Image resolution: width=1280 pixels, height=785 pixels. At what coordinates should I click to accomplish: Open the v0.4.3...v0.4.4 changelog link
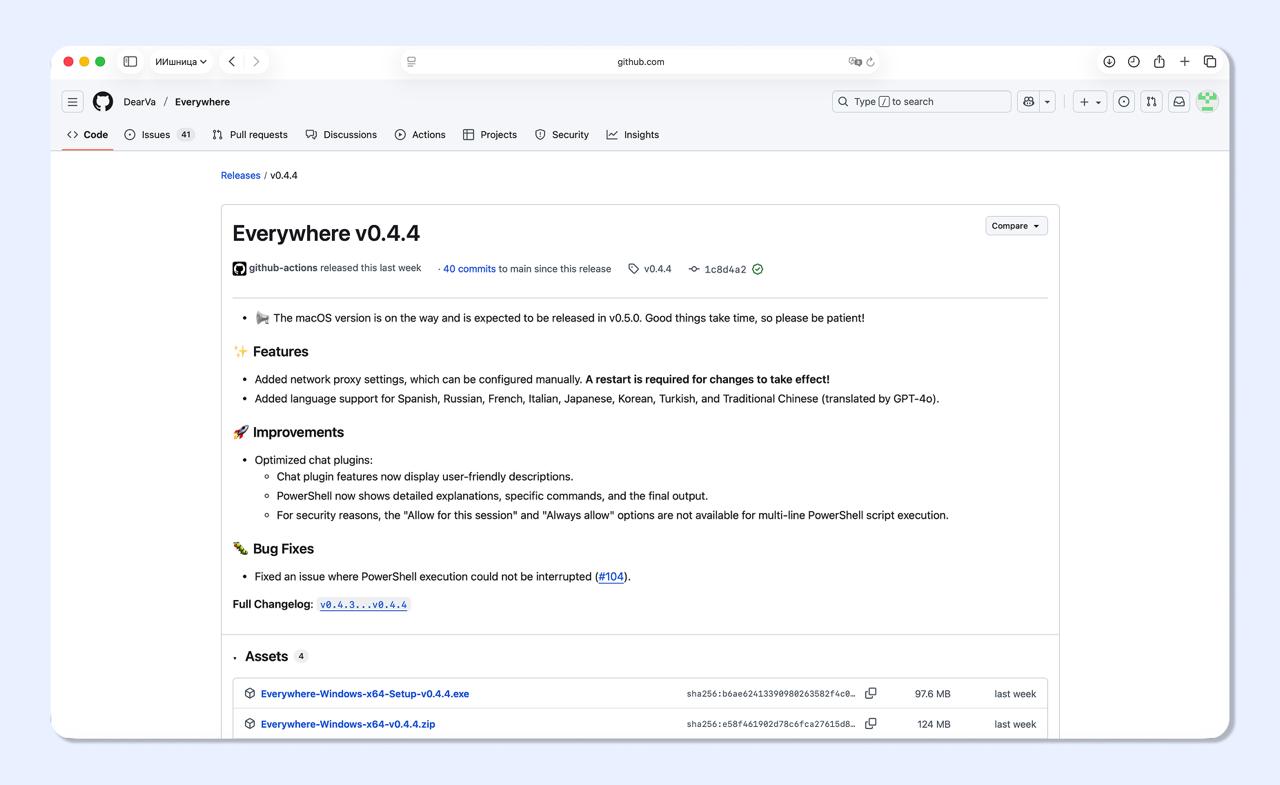click(363, 604)
